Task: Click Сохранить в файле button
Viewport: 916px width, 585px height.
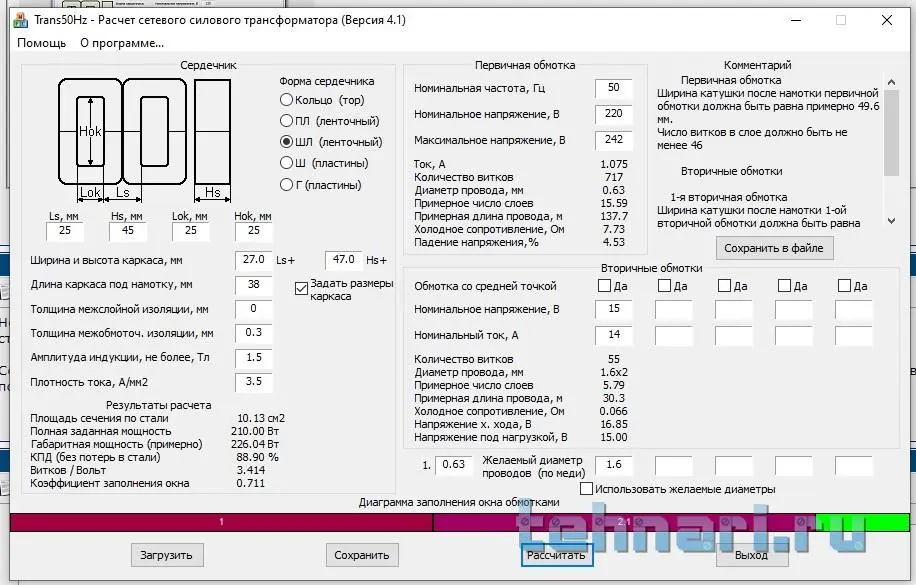Action: click(774, 248)
